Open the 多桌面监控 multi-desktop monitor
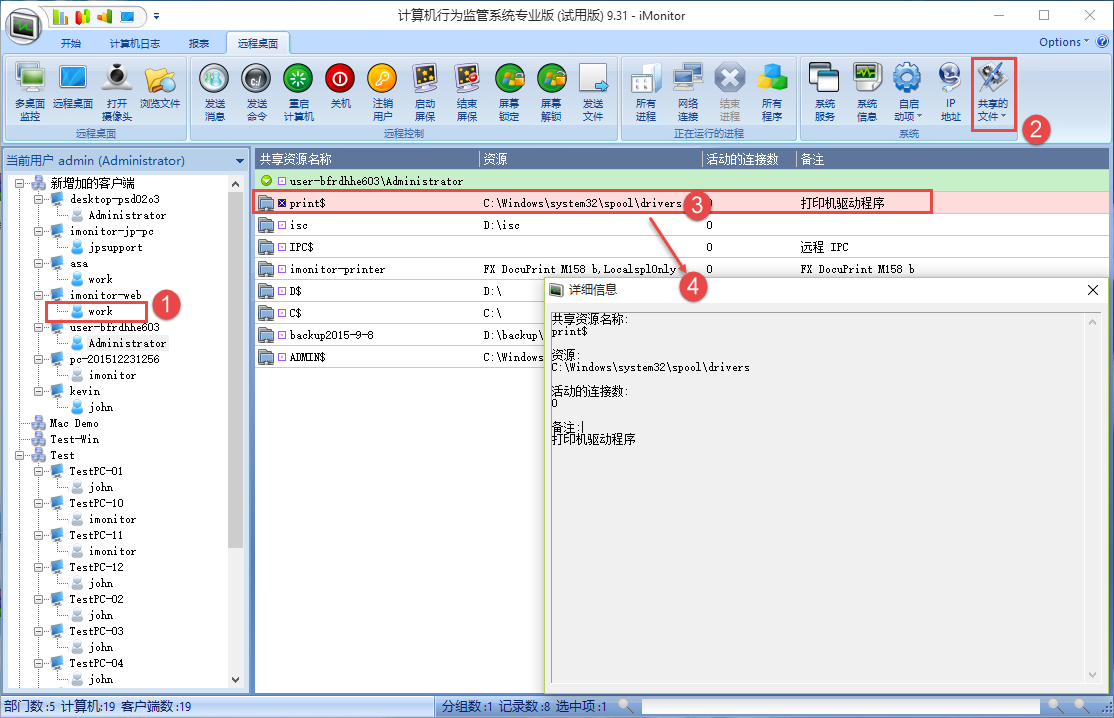The height and width of the screenshot is (718, 1114). (x=30, y=89)
